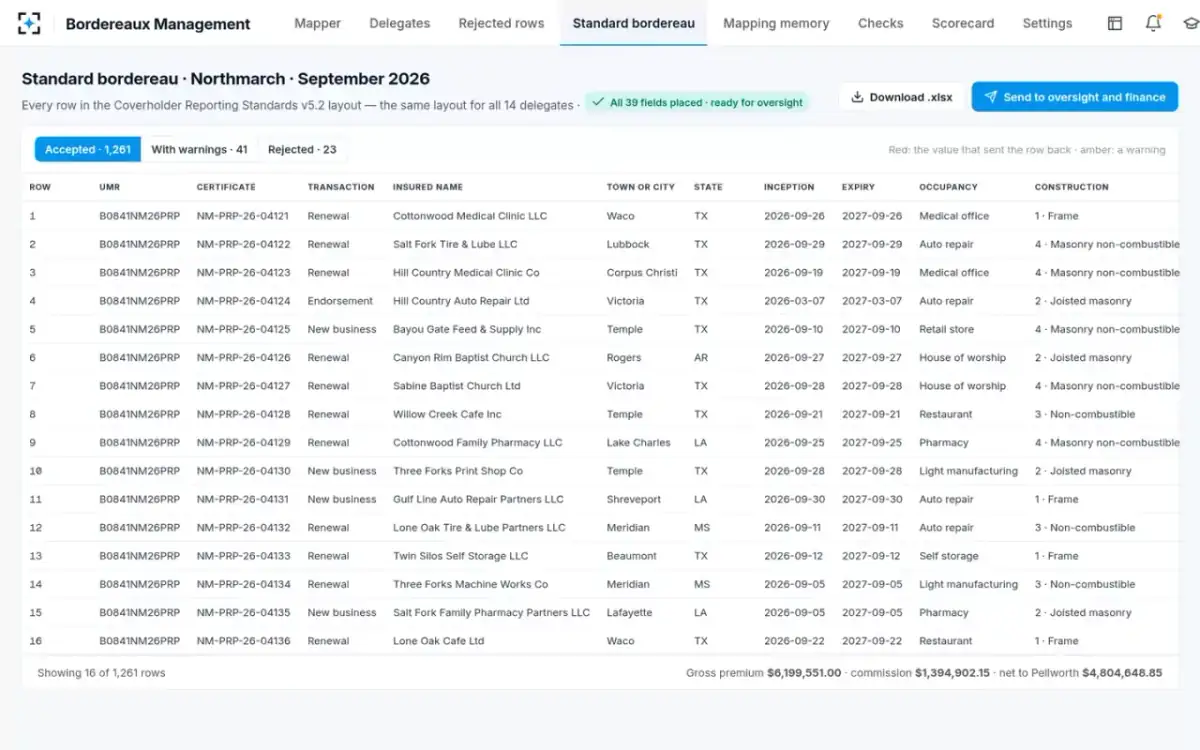
Task: Click the ROW column header
Action: (40, 187)
